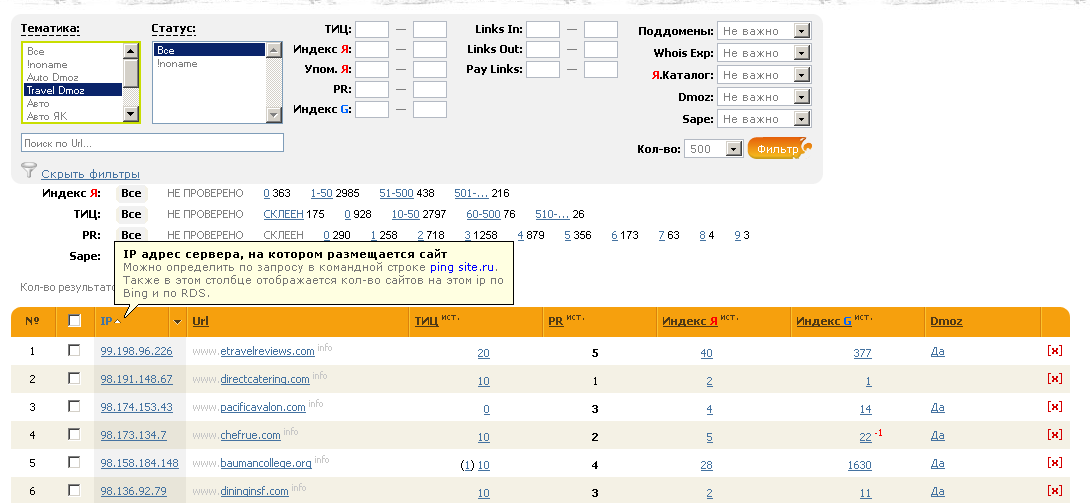Click the Links In minimum field
The width and height of the screenshot is (1090, 503).
click(543, 29)
